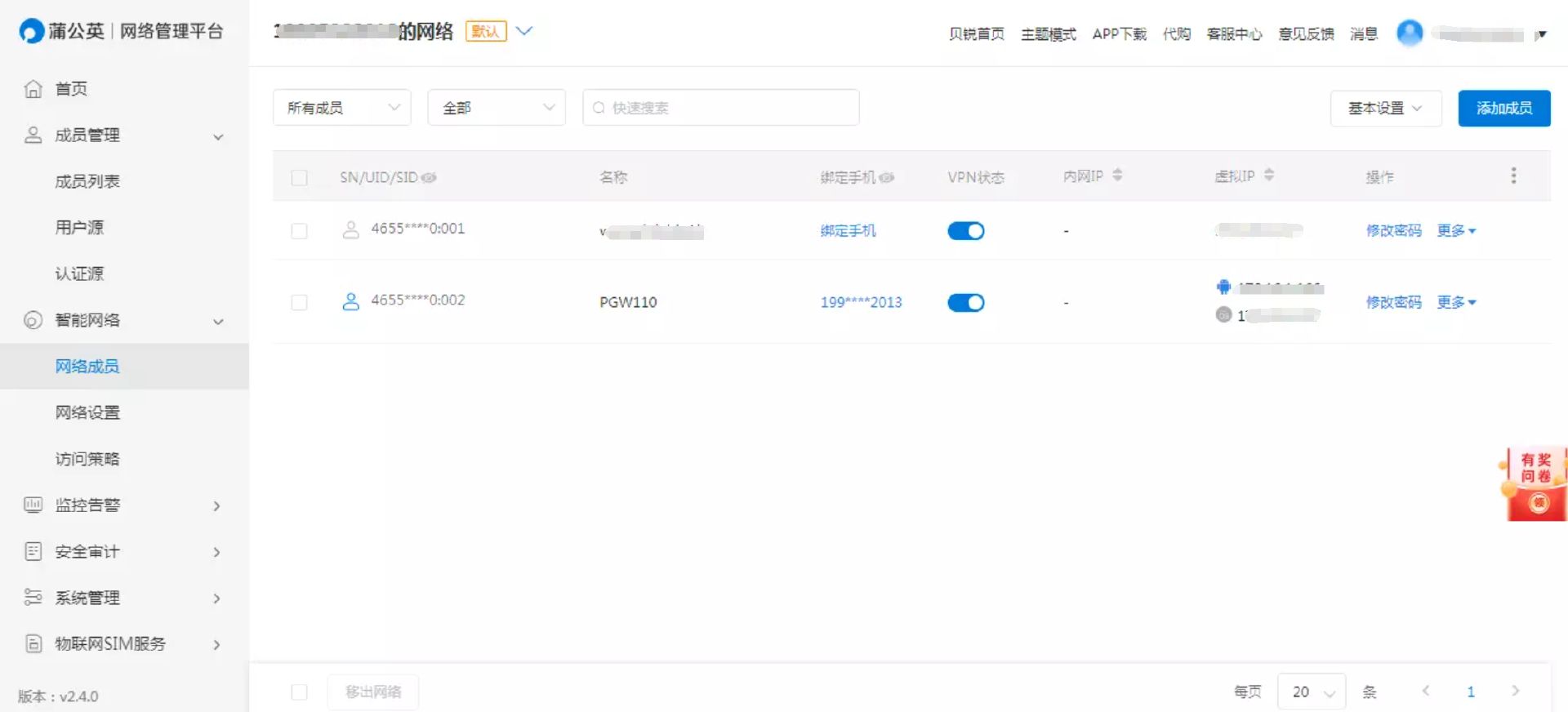Sort by 内网IP column arrows

click(x=1117, y=175)
